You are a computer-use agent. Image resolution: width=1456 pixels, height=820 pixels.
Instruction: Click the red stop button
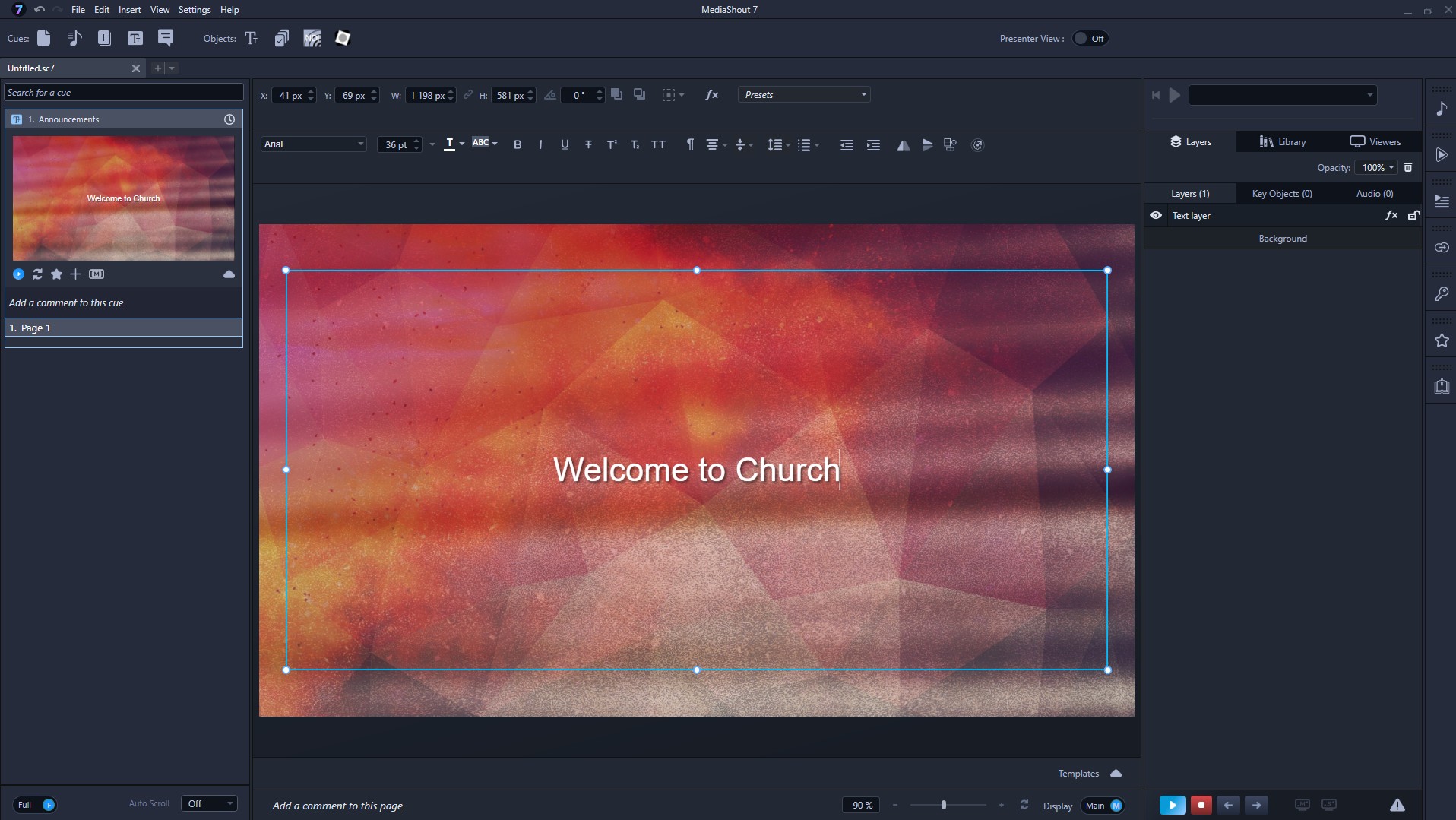[1201, 805]
